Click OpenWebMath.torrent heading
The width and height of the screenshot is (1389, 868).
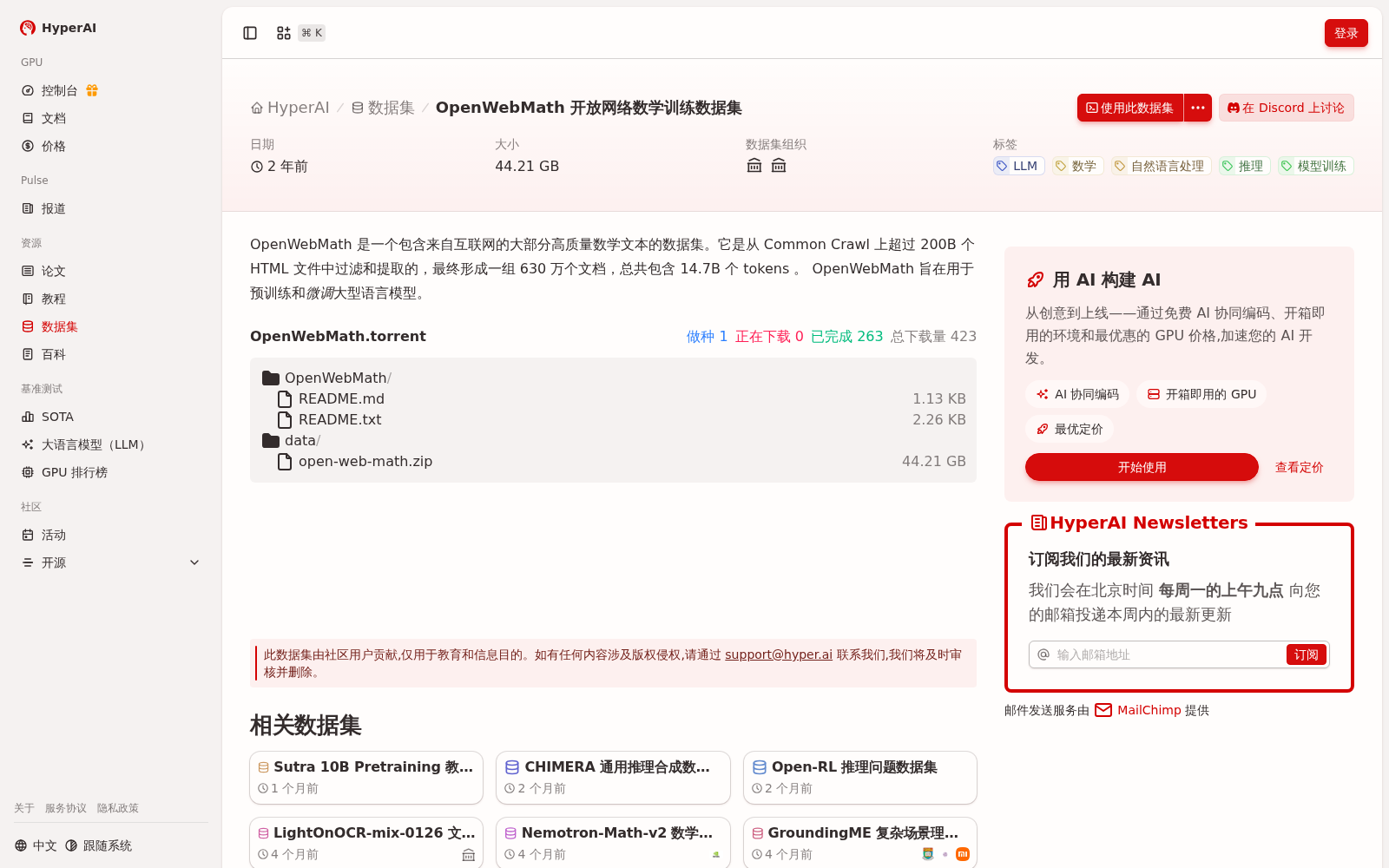pos(338,336)
